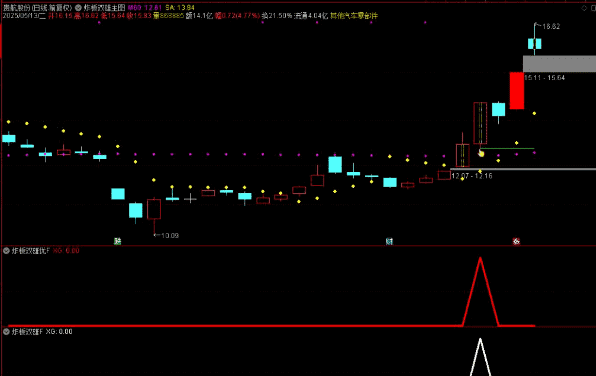Viewport: 596px width, 376px height.
Task: Click the 16.82 high price label
Action: click(551, 26)
